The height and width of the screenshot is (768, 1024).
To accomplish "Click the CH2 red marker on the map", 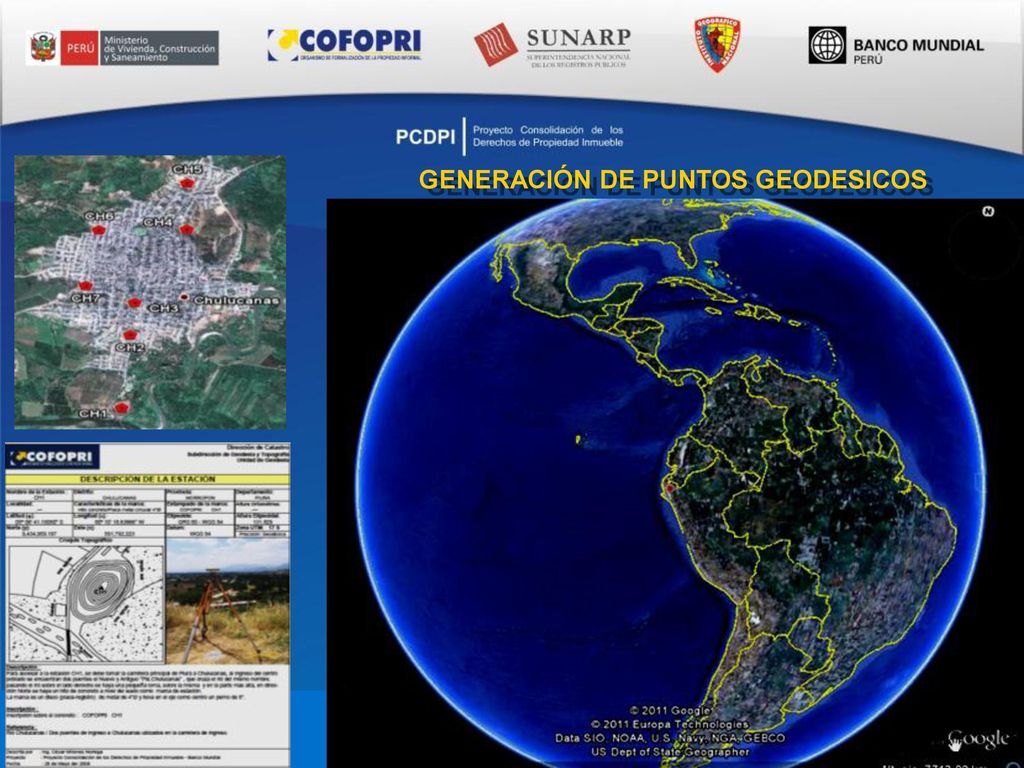I will 130,335.
